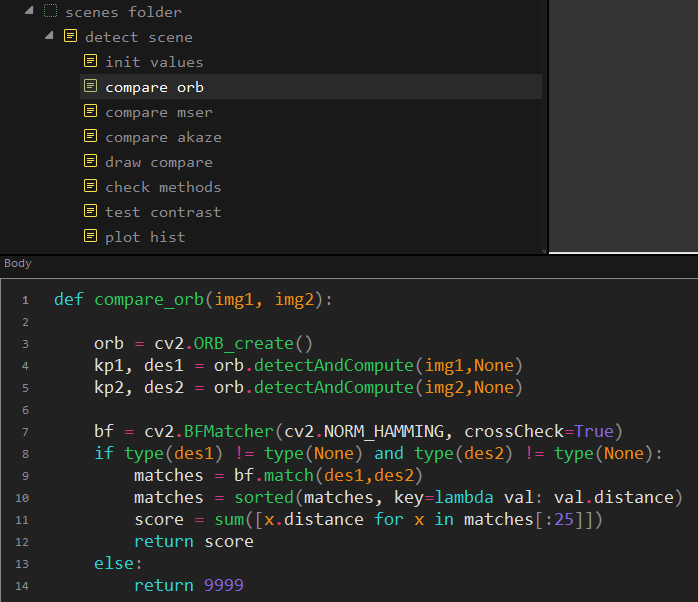Collapse the detect scene node

49,35
